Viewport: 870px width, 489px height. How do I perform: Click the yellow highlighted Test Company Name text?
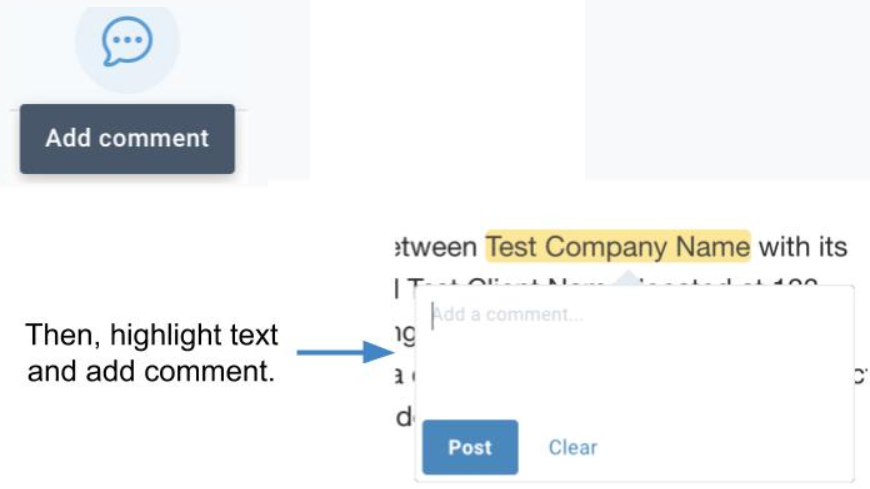coord(618,246)
